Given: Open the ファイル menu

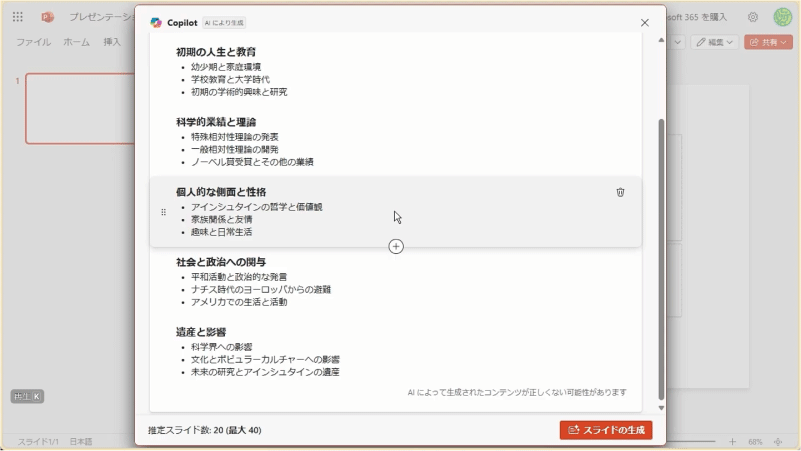Looking at the screenshot, I should click(34, 42).
